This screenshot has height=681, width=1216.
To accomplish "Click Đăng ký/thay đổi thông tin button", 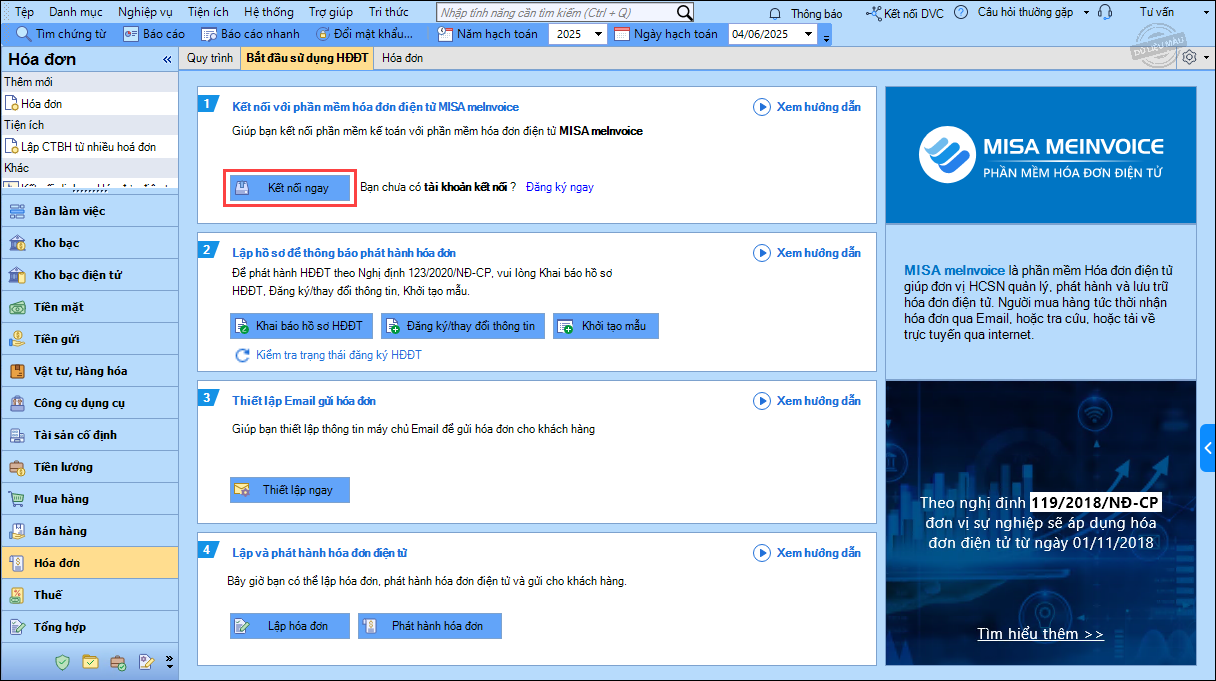I will click(x=462, y=326).
